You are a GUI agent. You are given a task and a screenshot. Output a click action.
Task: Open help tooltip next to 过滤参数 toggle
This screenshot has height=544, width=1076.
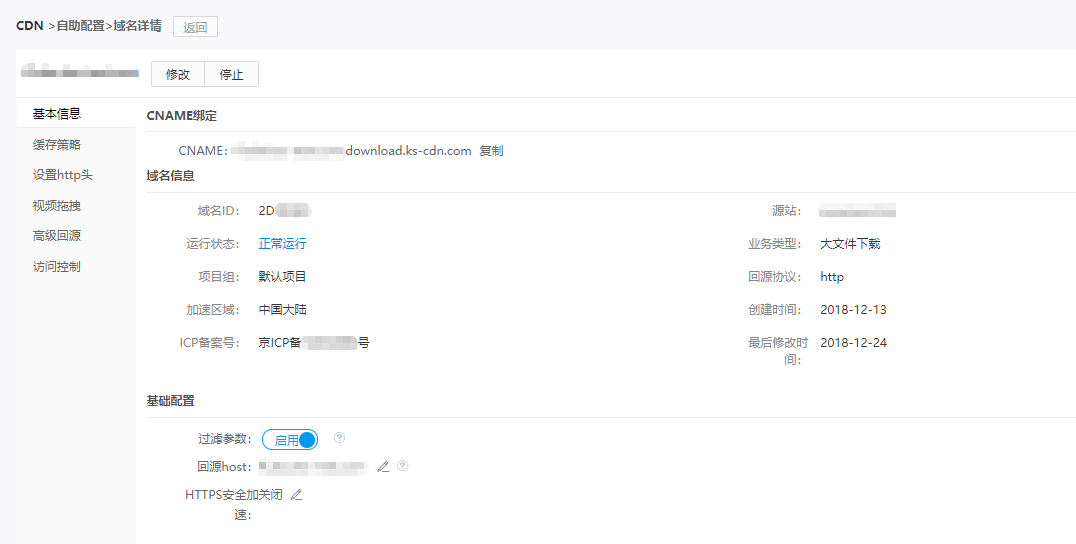(x=340, y=438)
